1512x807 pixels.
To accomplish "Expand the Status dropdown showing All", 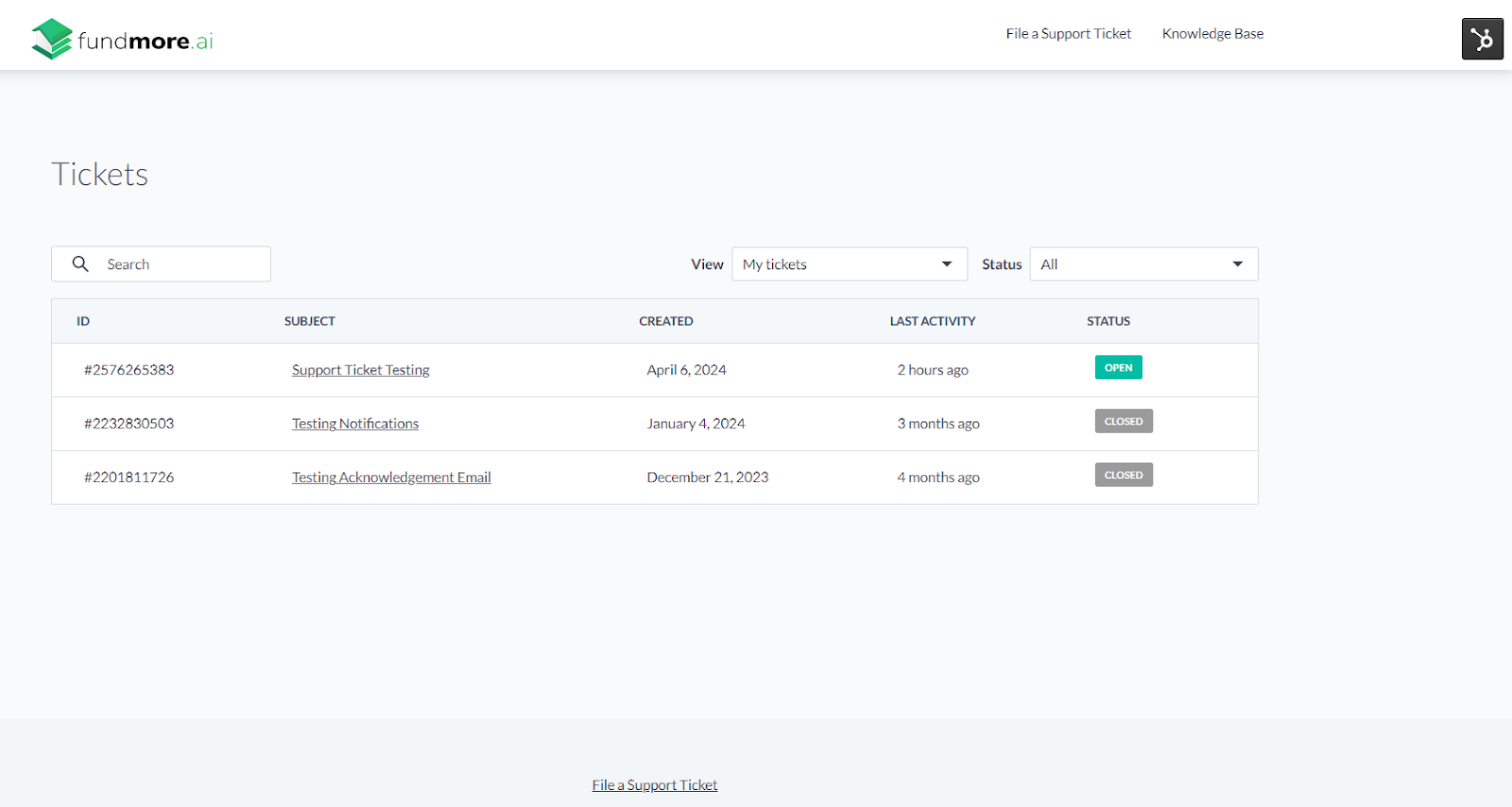I will click(1143, 264).
